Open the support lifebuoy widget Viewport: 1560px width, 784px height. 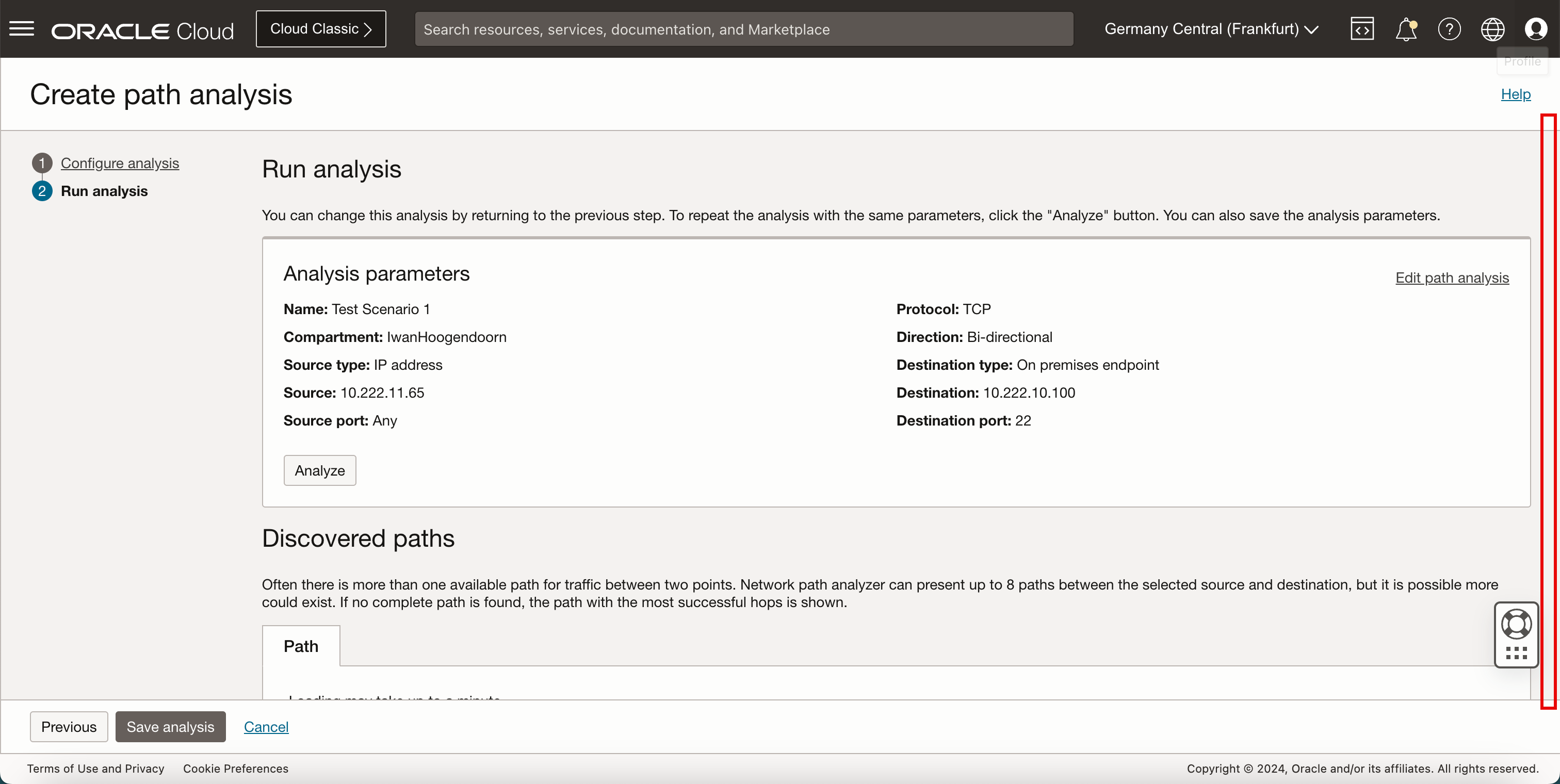coord(1516,624)
